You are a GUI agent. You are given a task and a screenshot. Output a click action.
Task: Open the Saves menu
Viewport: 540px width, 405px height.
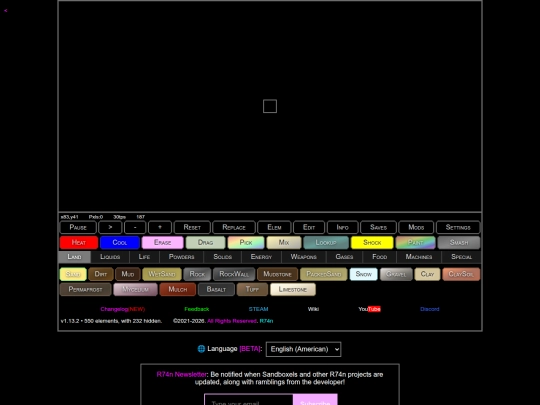(x=378, y=227)
